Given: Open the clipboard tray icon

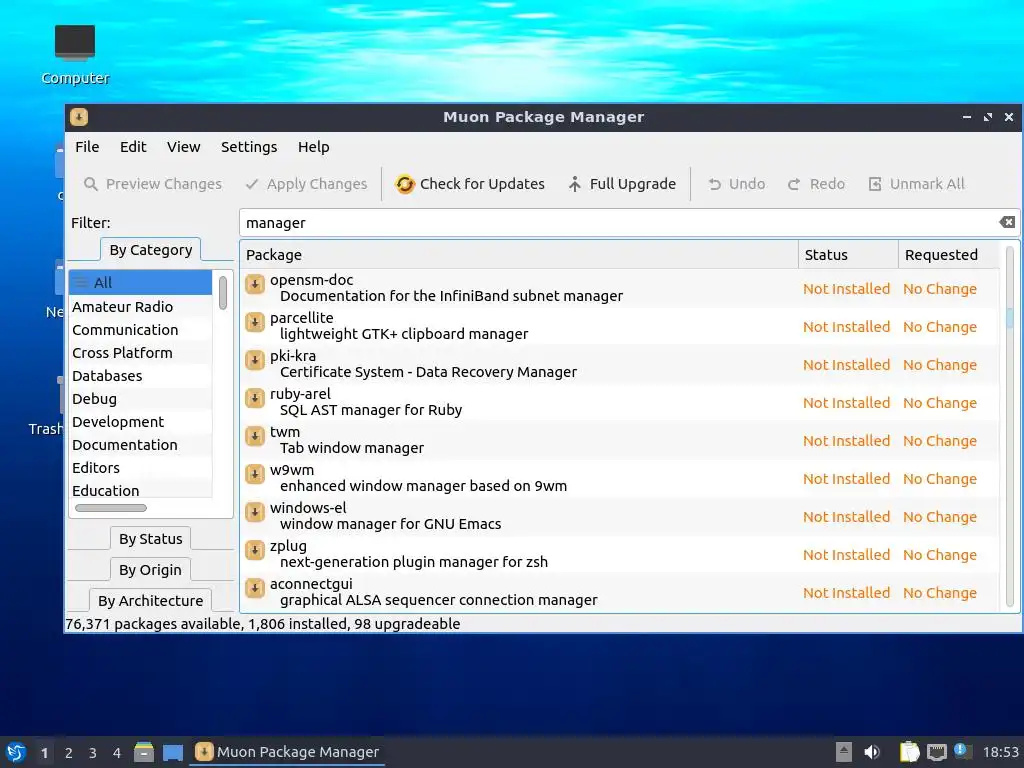Looking at the screenshot, I should [909, 752].
